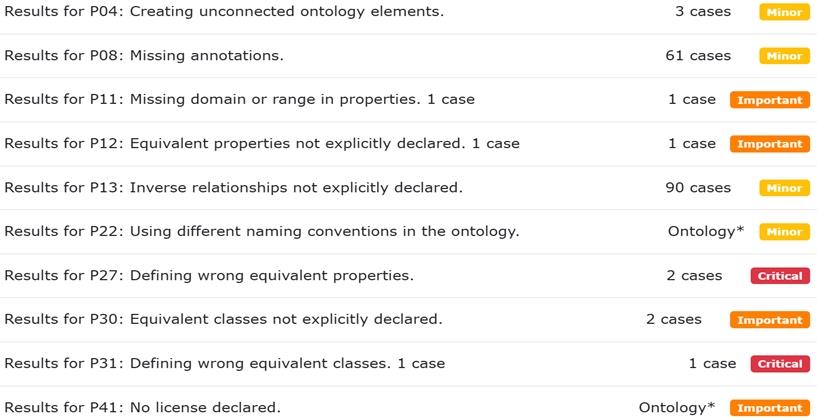Click "Ontology*" label in P22 row
Image resolution: width=817 pixels, height=420 pixels.
(x=706, y=232)
